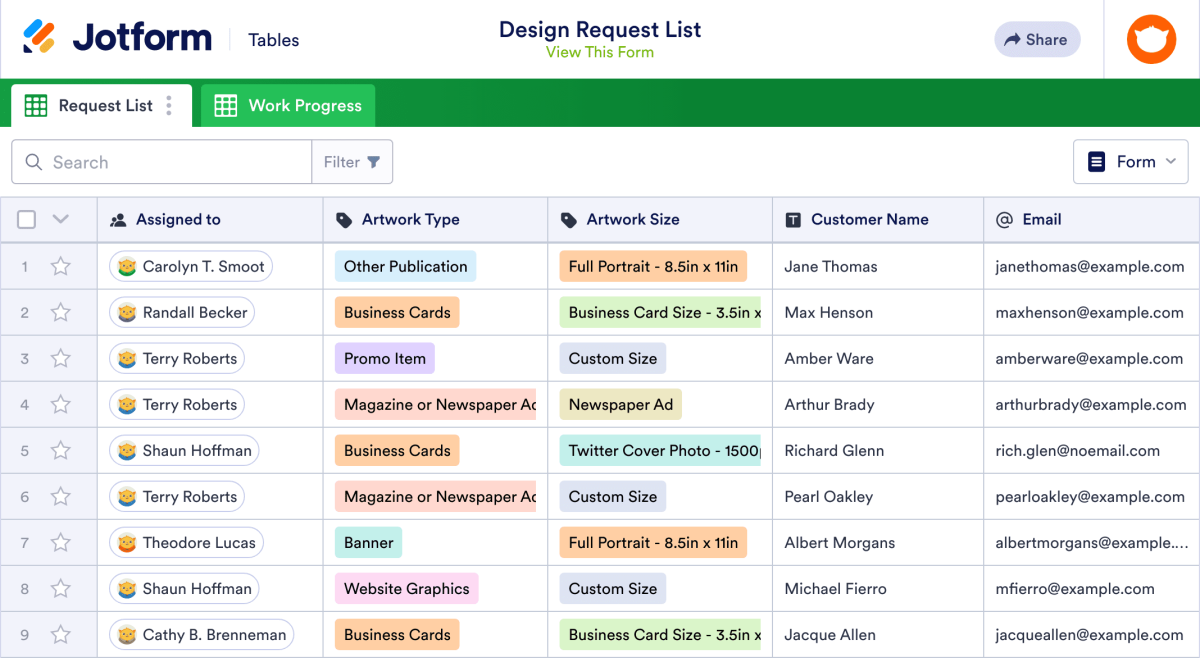
Task: Click the @ icon on the Email column header
Action: point(1004,219)
